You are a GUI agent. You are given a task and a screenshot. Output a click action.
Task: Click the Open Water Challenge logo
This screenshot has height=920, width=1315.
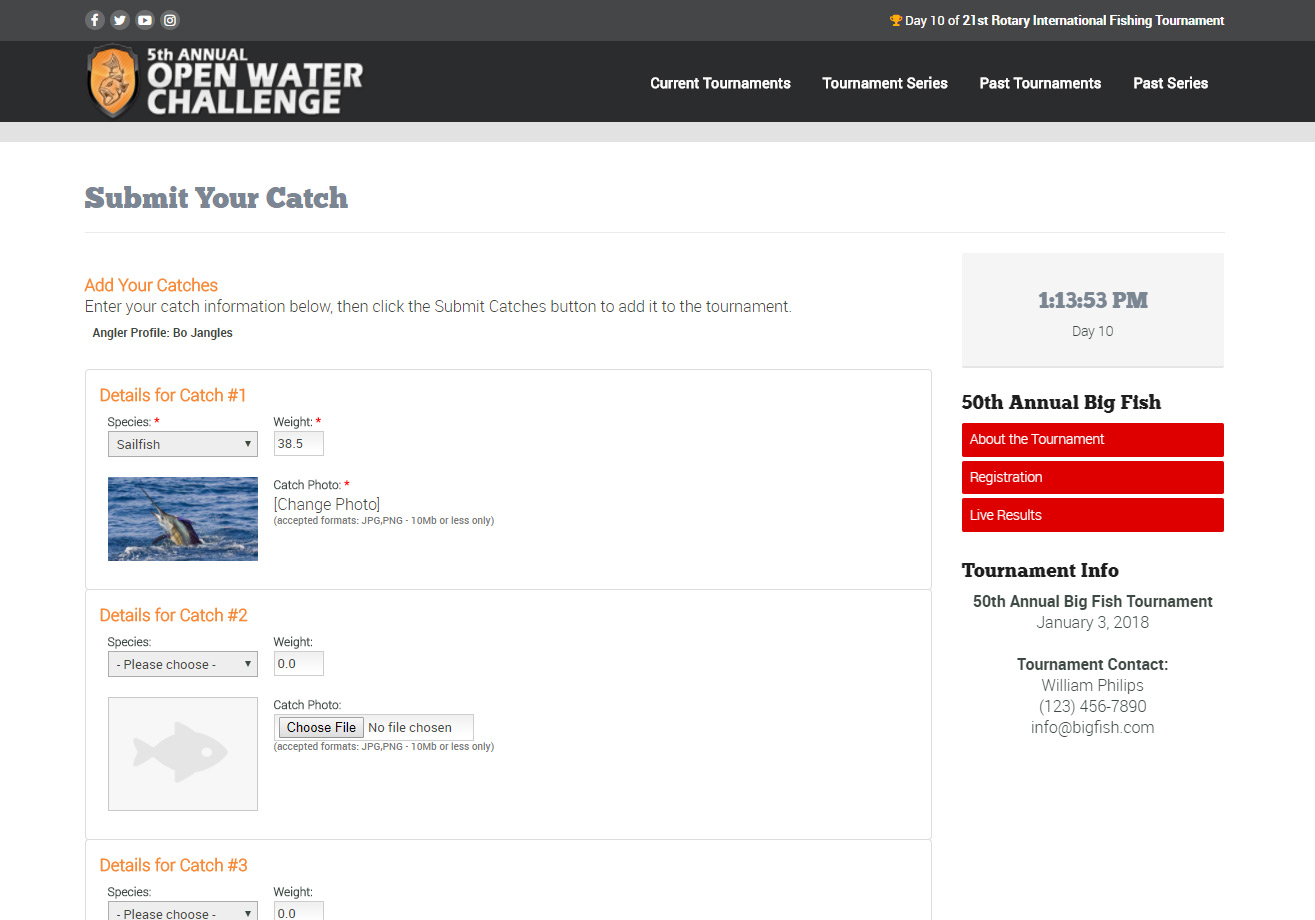(x=225, y=82)
